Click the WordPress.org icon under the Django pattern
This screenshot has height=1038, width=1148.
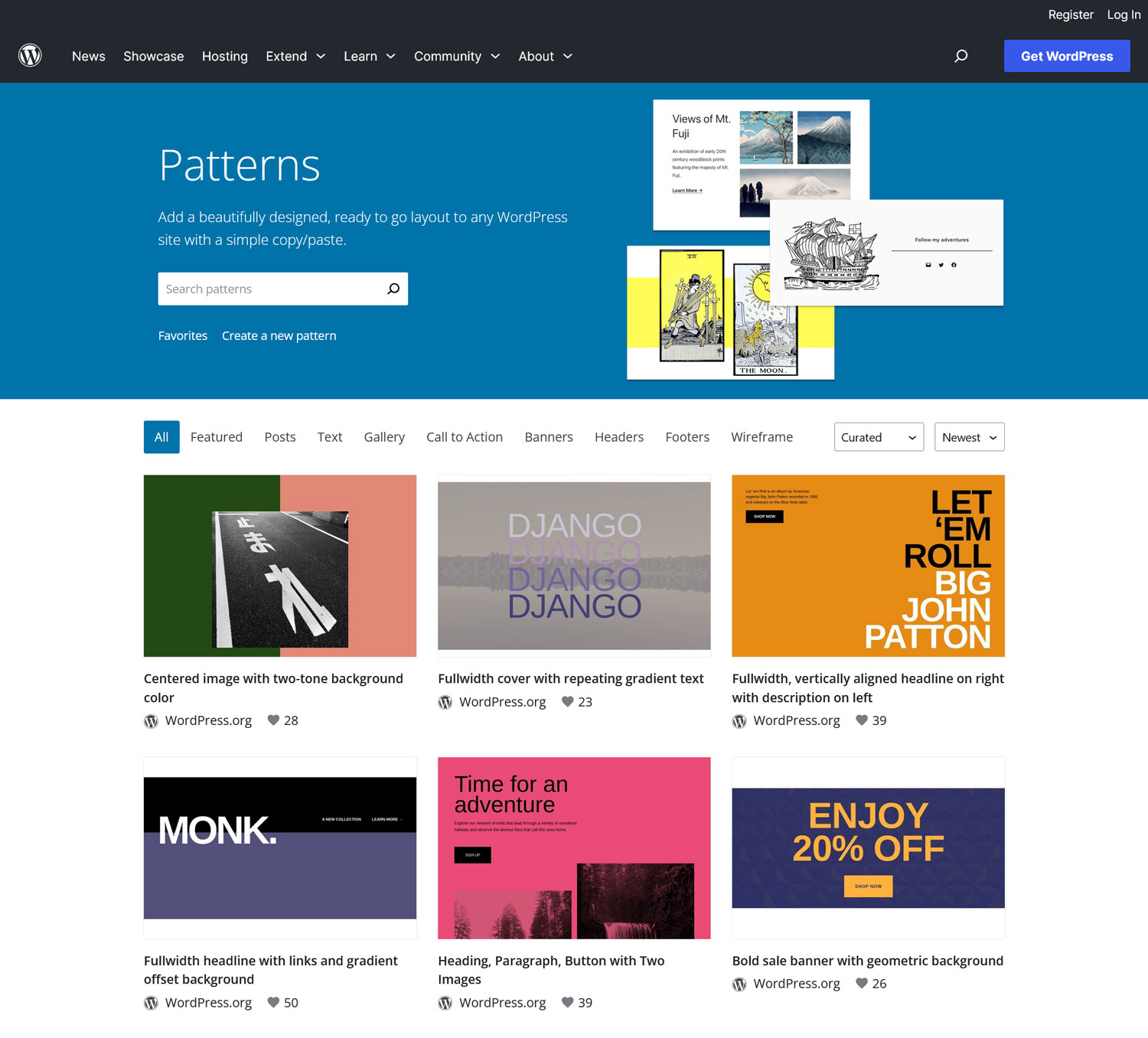(x=445, y=702)
